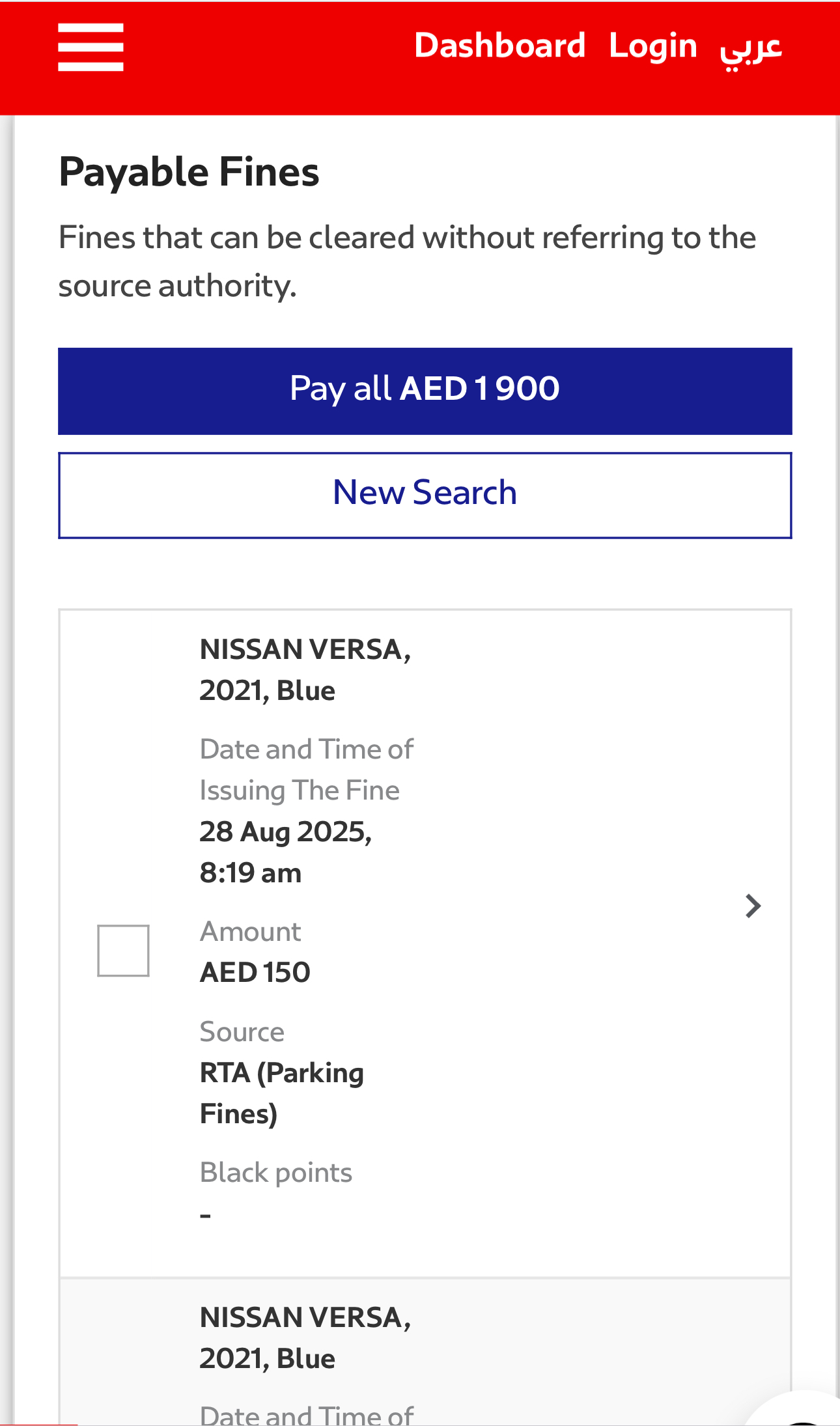Open the hamburger navigation menu
The height and width of the screenshot is (1426, 840).
point(91,47)
